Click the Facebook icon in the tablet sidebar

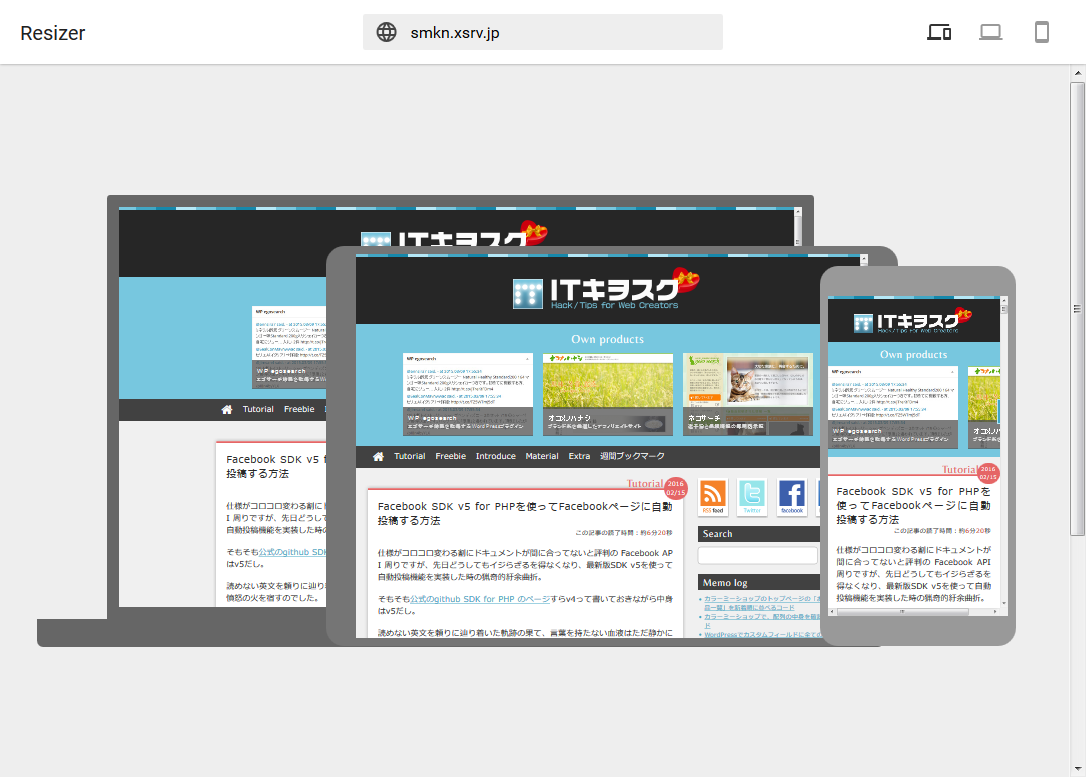click(x=791, y=496)
